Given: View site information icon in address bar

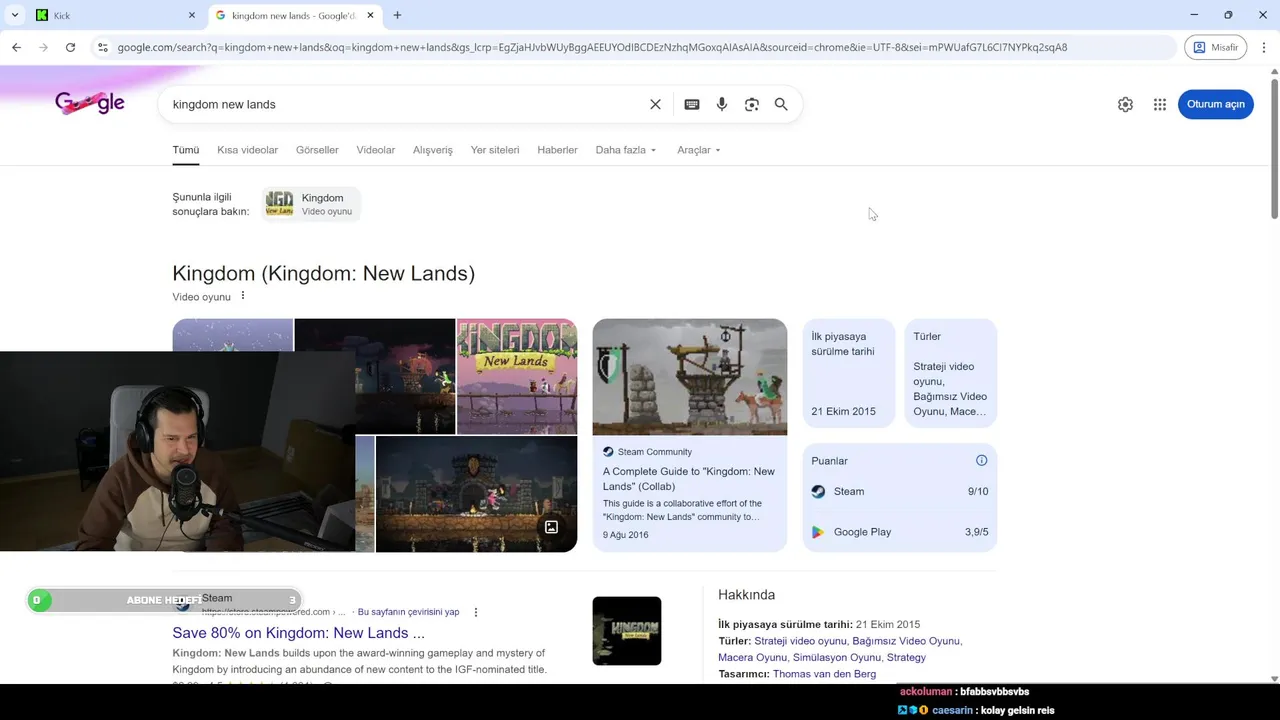Looking at the screenshot, I should click(102, 47).
